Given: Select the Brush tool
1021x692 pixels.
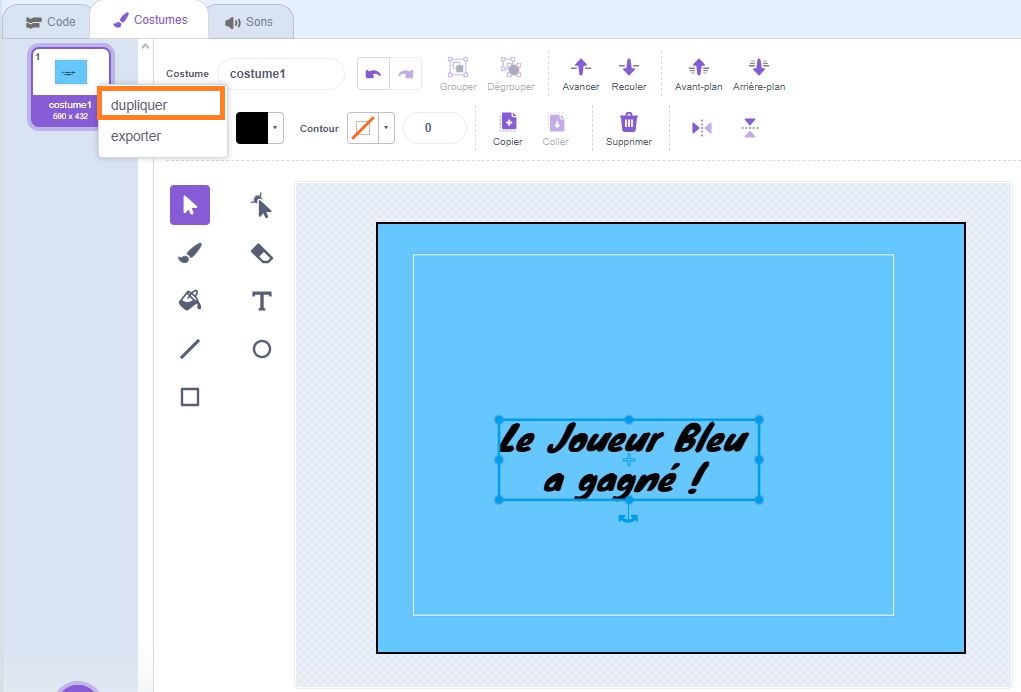Looking at the screenshot, I should click(190, 253).
